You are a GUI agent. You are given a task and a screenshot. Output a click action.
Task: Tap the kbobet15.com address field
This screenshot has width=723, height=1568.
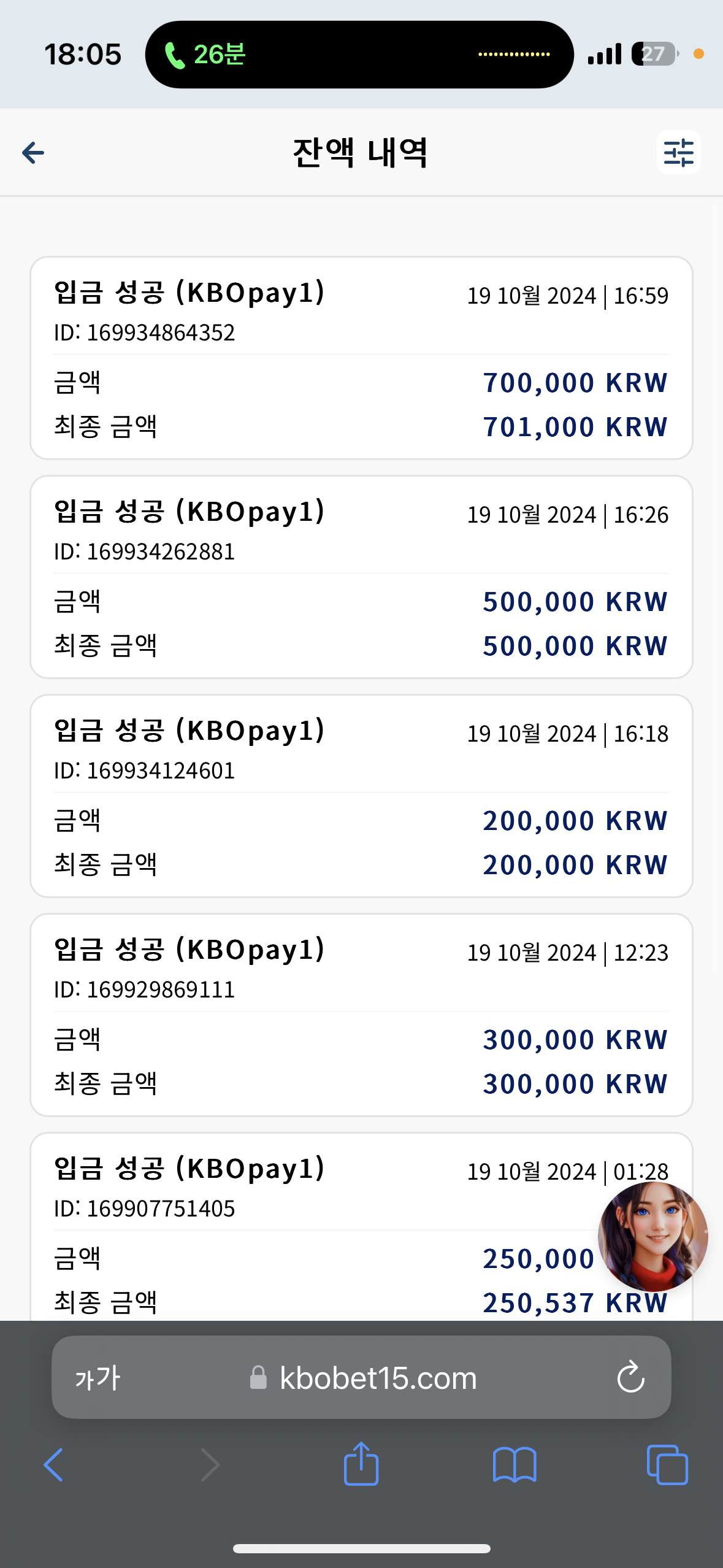[x=361, y=1377]
